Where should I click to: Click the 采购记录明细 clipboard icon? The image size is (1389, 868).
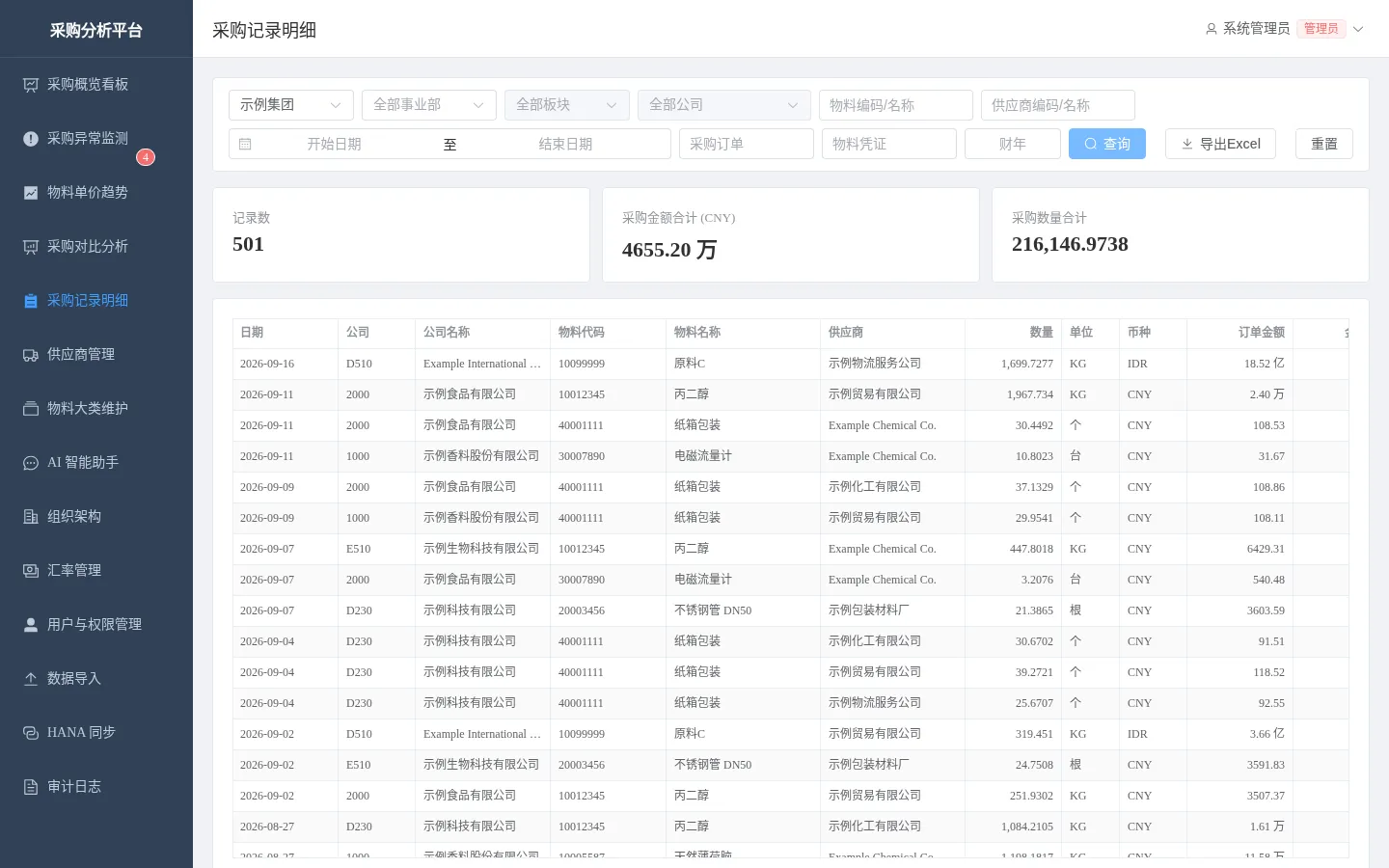coord(31,301)
